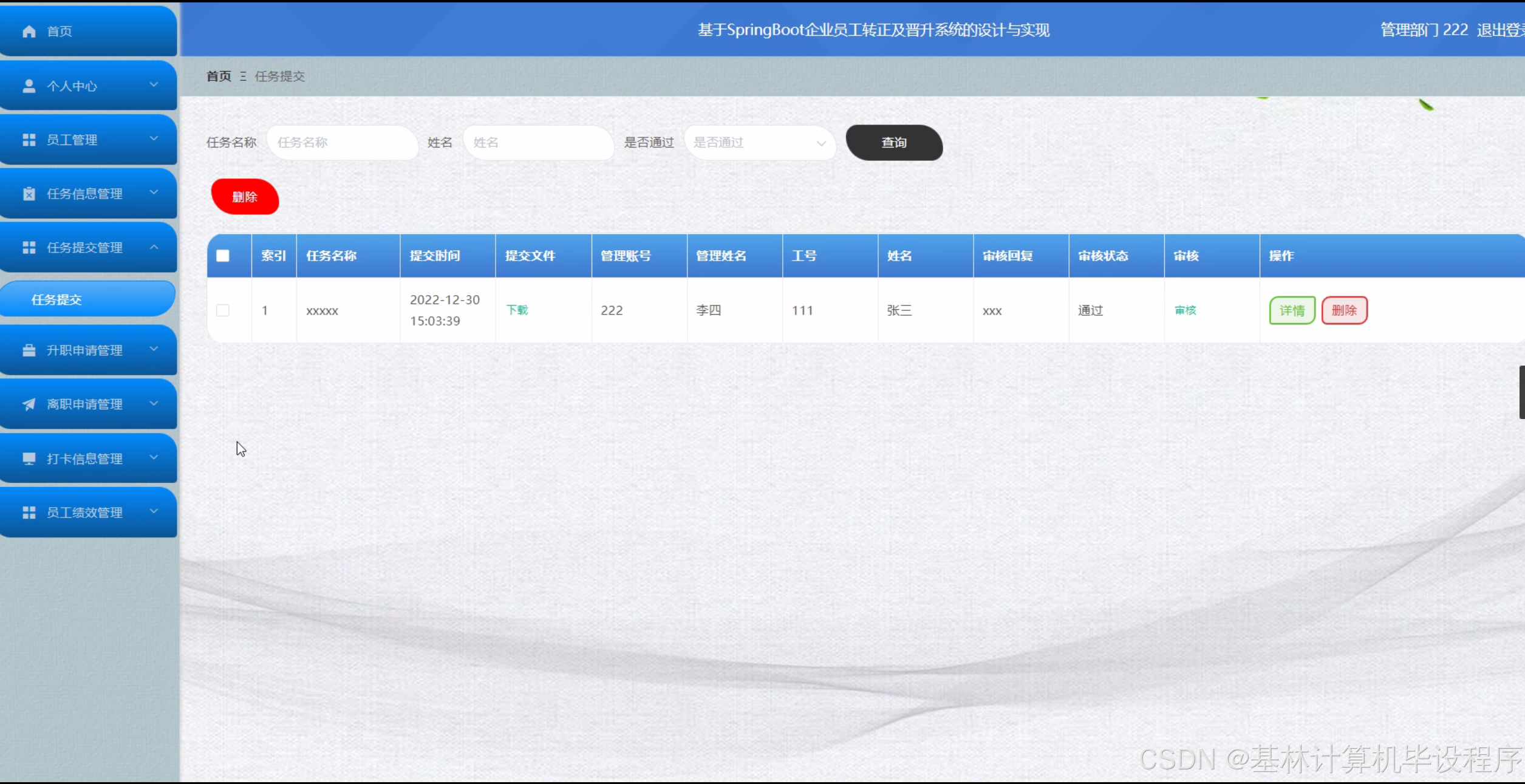Image resolution: width=1525 pixels, height=784 pixels.
Task: Click the monitor icon beside 打卡信息管理
Action: click(29, 458)
